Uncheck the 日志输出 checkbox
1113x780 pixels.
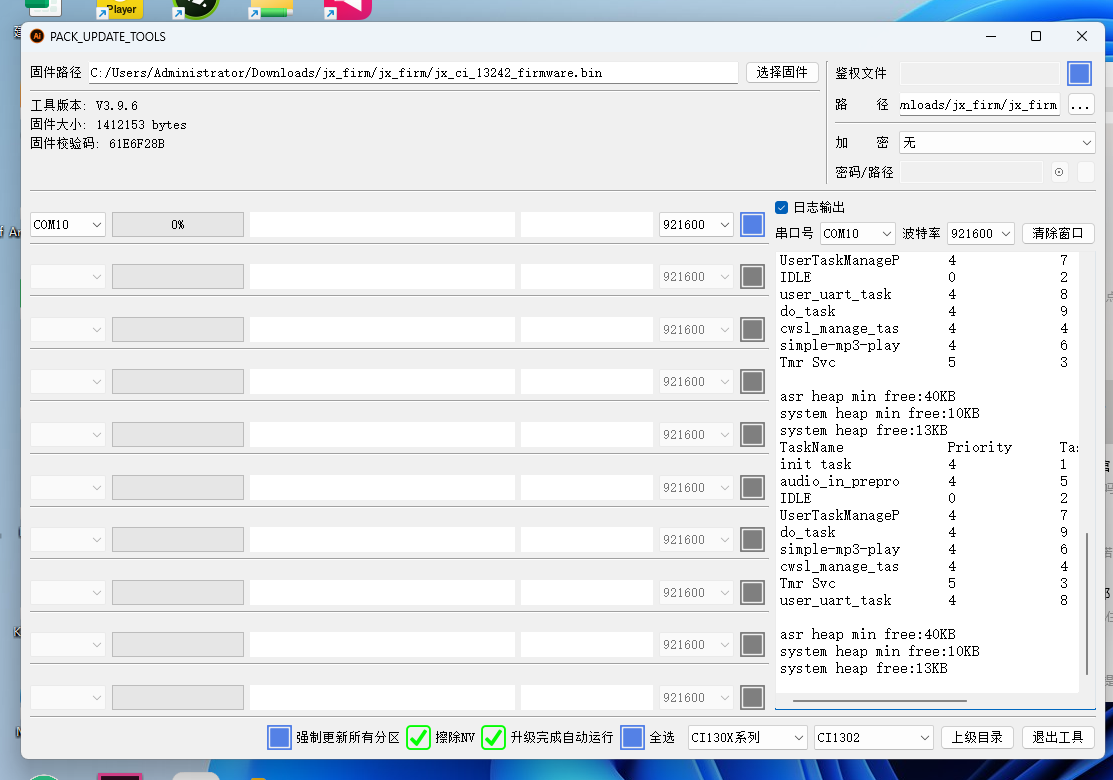782,207
